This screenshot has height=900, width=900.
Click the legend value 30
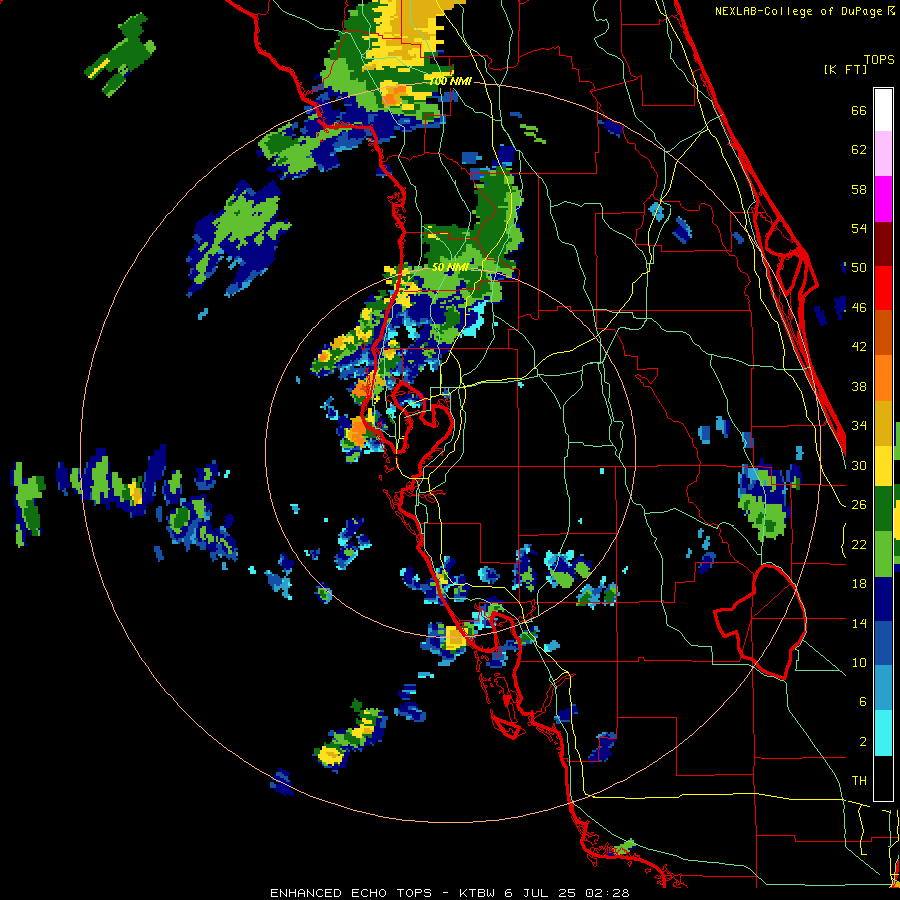(x=859, y=465)
